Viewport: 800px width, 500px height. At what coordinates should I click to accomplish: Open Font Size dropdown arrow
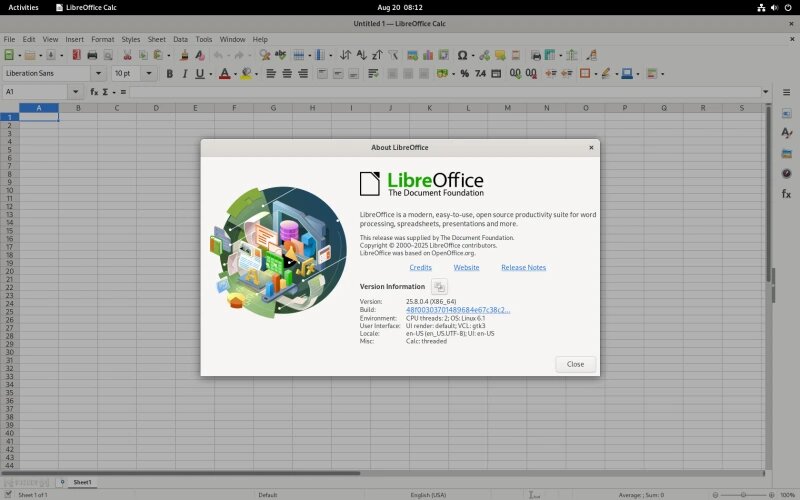tap(148, 73)
